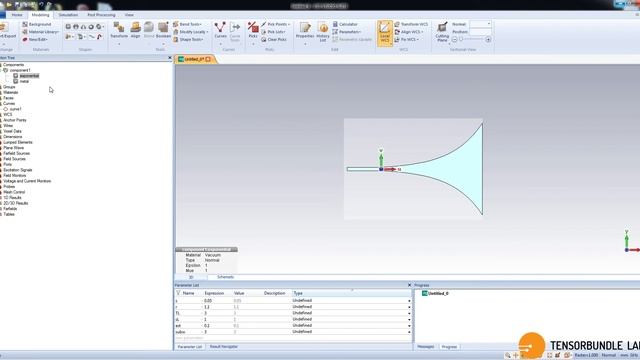Open the Bend Tools dropdown
Image resolution: width=640 pixels, height=360 pixels.
click(x=188, y=24)
